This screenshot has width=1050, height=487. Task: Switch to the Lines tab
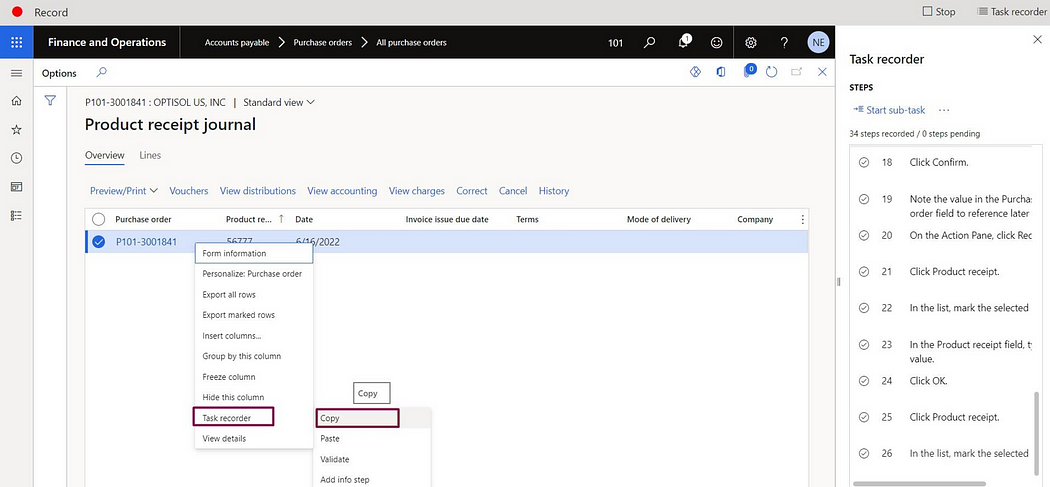click(x=150, y=155)
